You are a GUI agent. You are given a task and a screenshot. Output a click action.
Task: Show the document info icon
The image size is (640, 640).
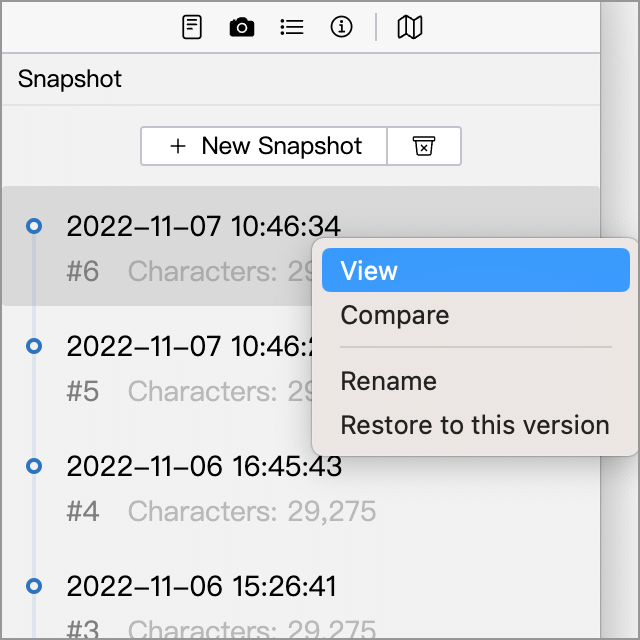click(341, 27)
